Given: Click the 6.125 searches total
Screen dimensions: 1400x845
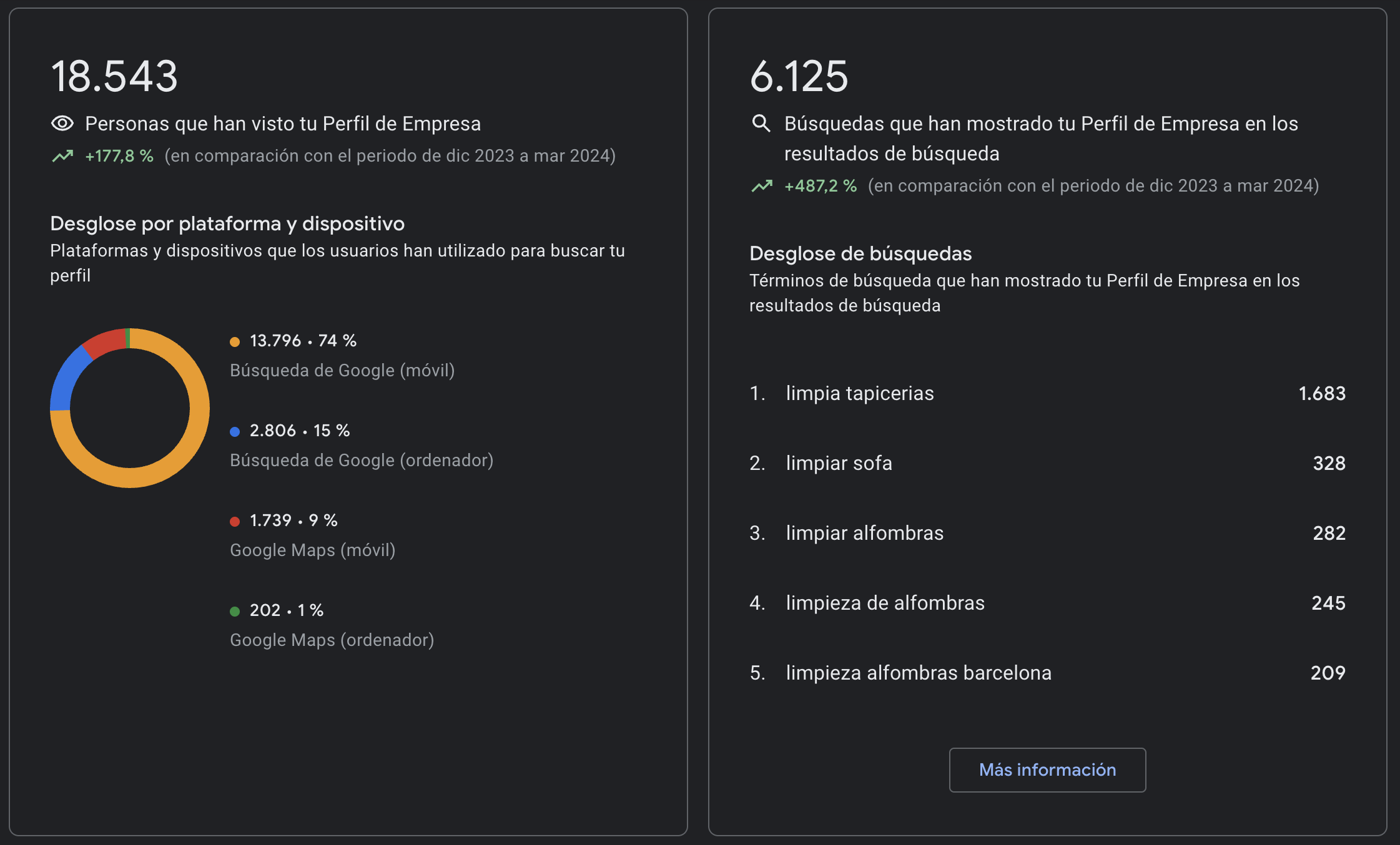Looking at the screenshot, I should click(799, 76).
